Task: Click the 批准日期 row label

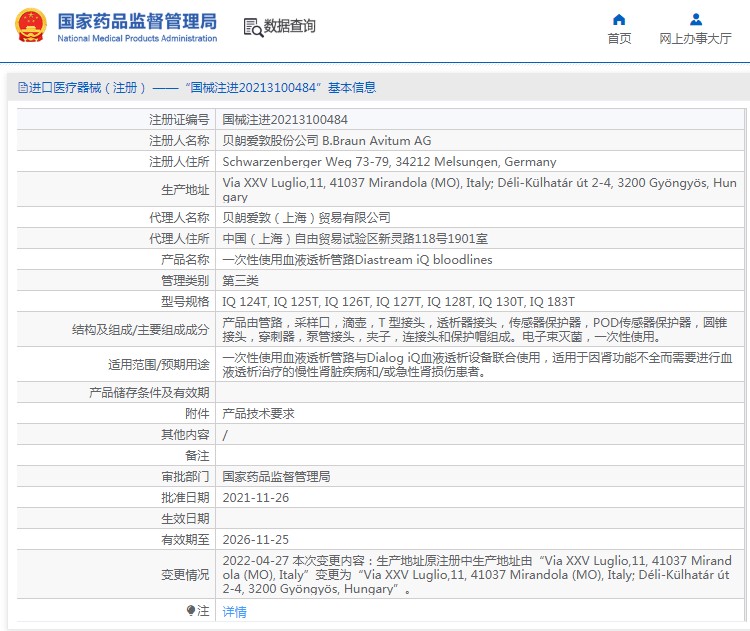Action: pyautogui.click(x=185, y=498)
